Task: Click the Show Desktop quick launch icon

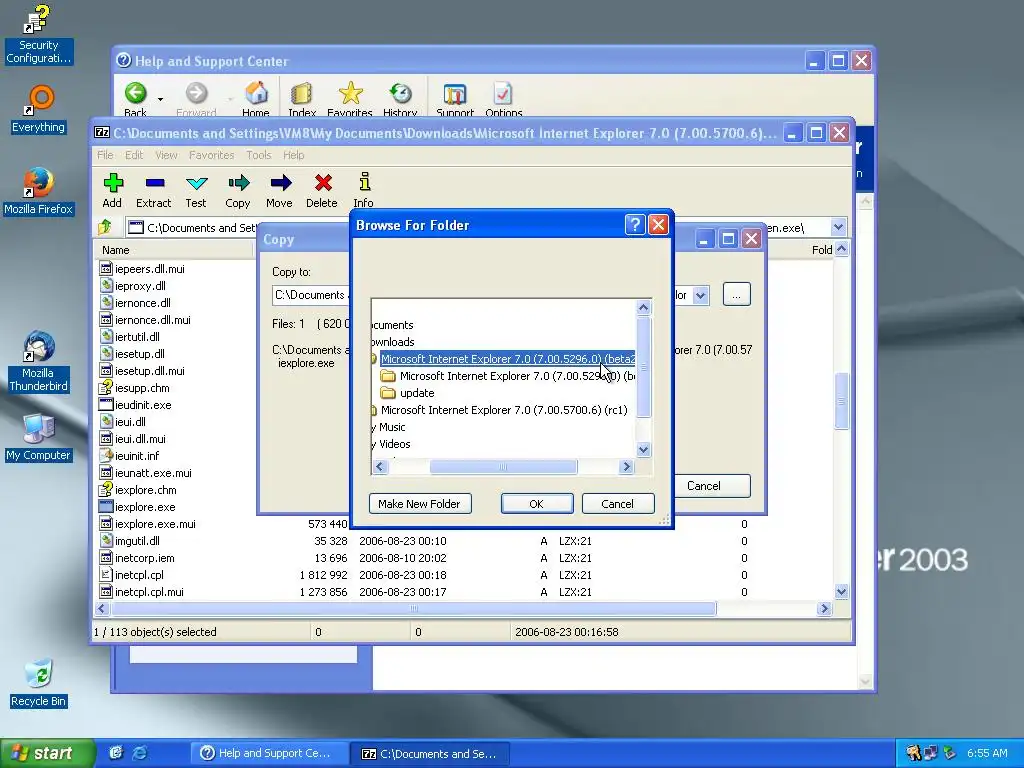Action: click(x=116, y=753)
